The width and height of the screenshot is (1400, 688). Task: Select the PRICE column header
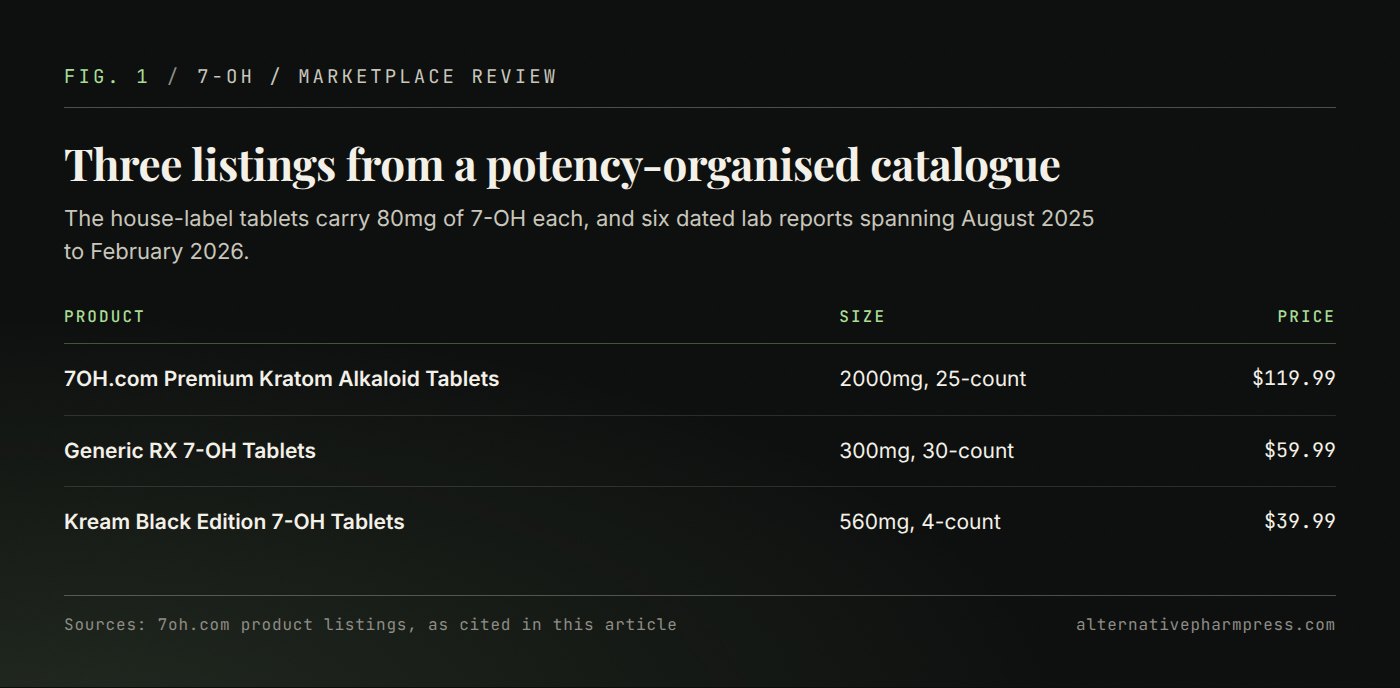[x=1306, y=316]
